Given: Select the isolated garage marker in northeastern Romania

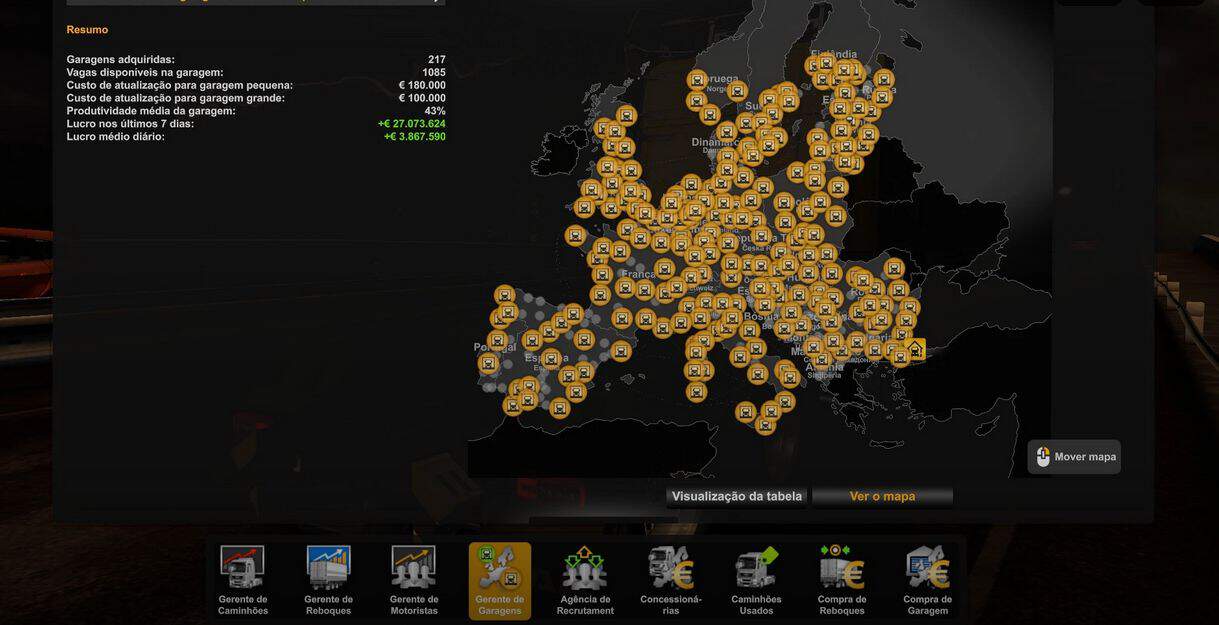Looking at the screenshot, I should click(x=894, y=268).
